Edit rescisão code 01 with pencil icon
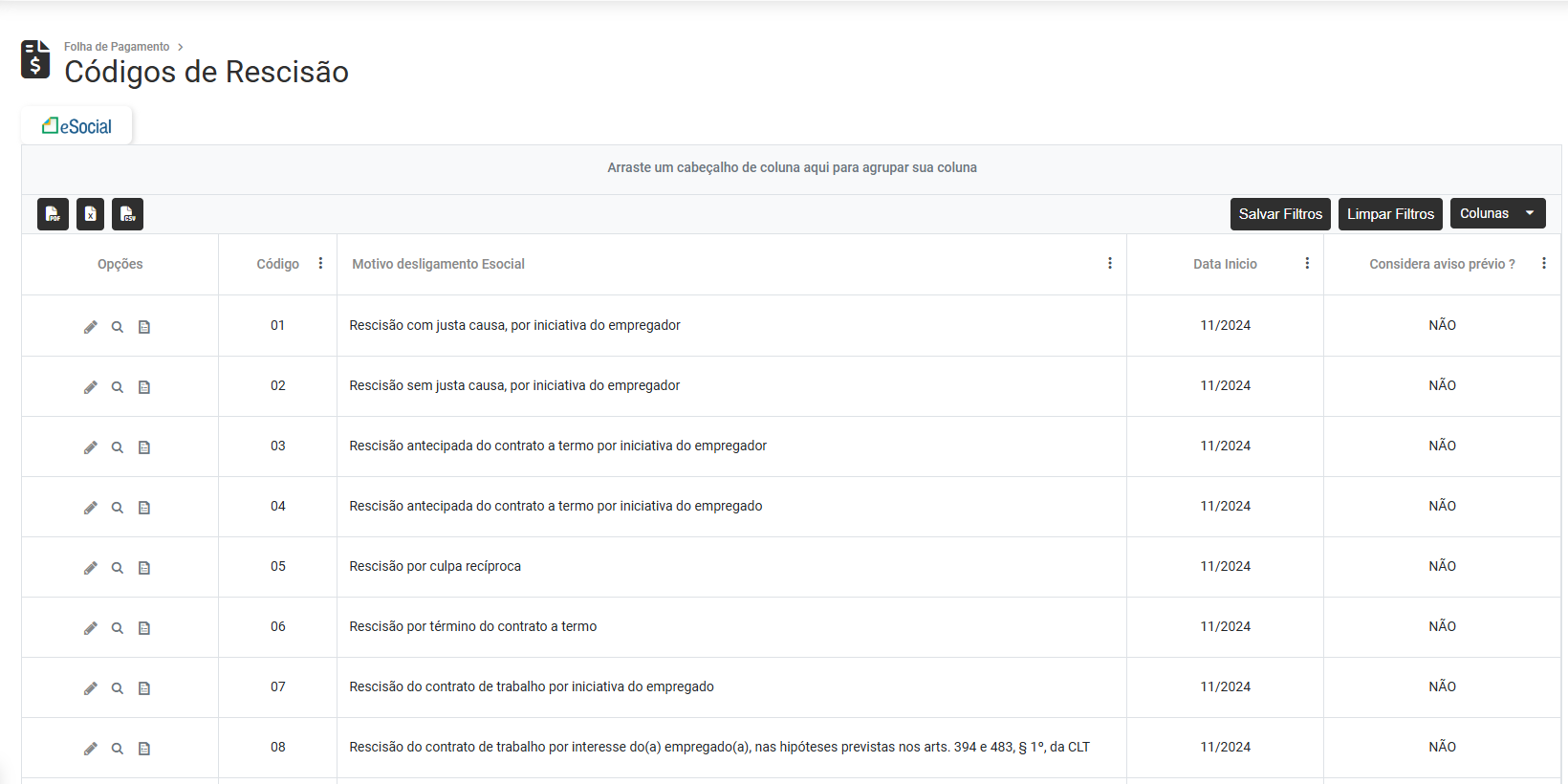This screenshot has height=784, width=1568. 91,327
